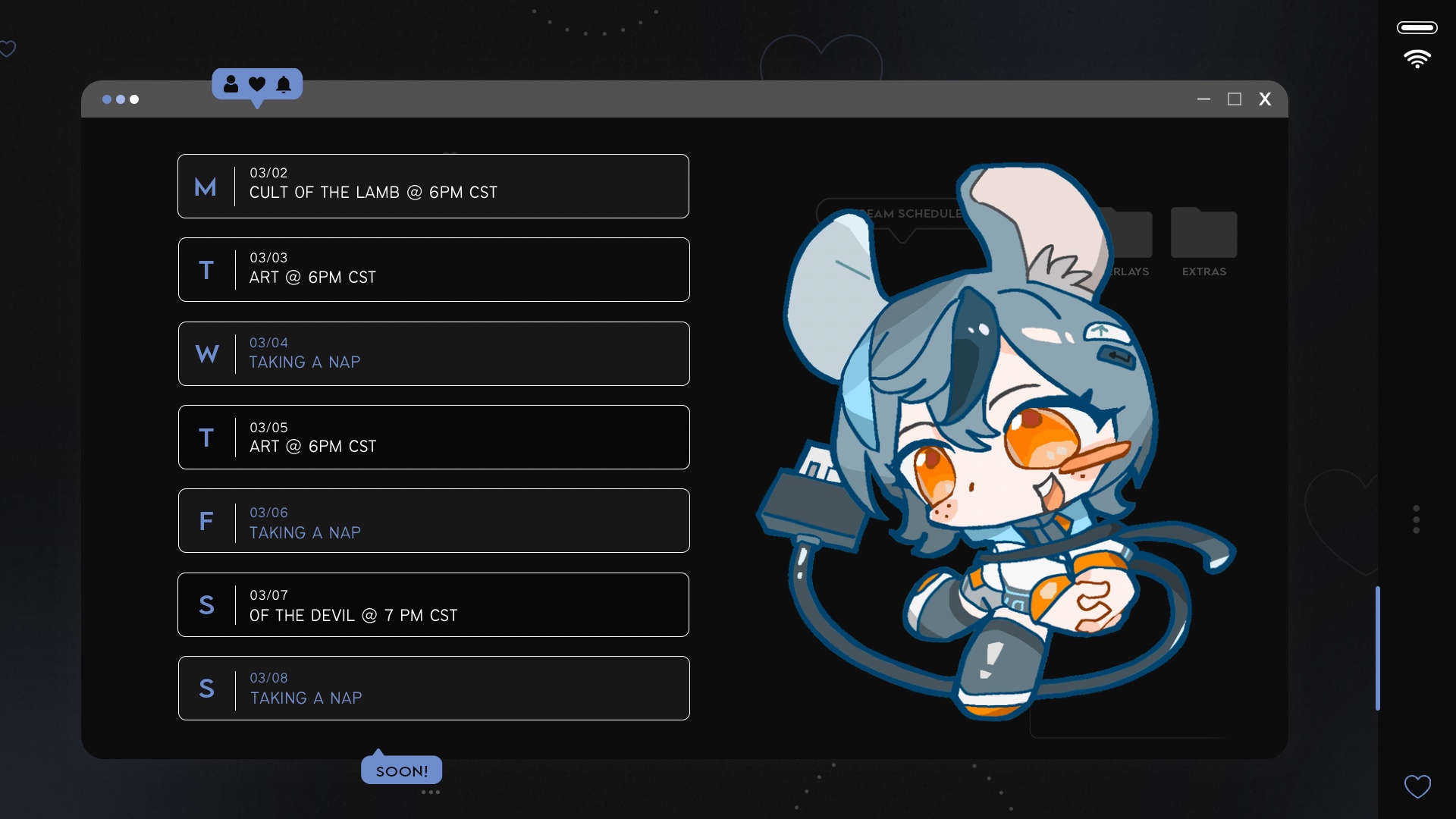Select Wednesday 03/04 Taking a Nap entry

coord(434,354)
